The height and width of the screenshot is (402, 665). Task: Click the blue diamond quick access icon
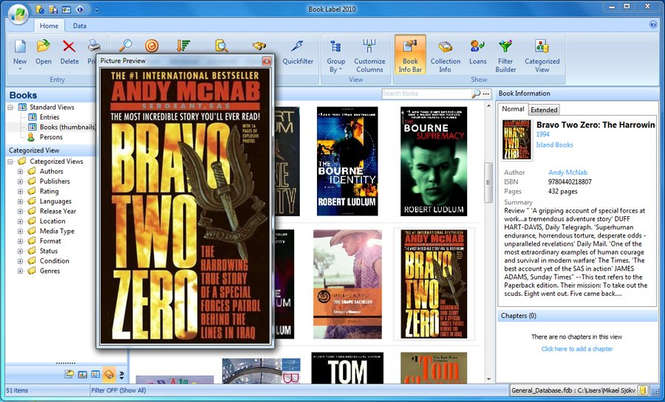[79, 9]
